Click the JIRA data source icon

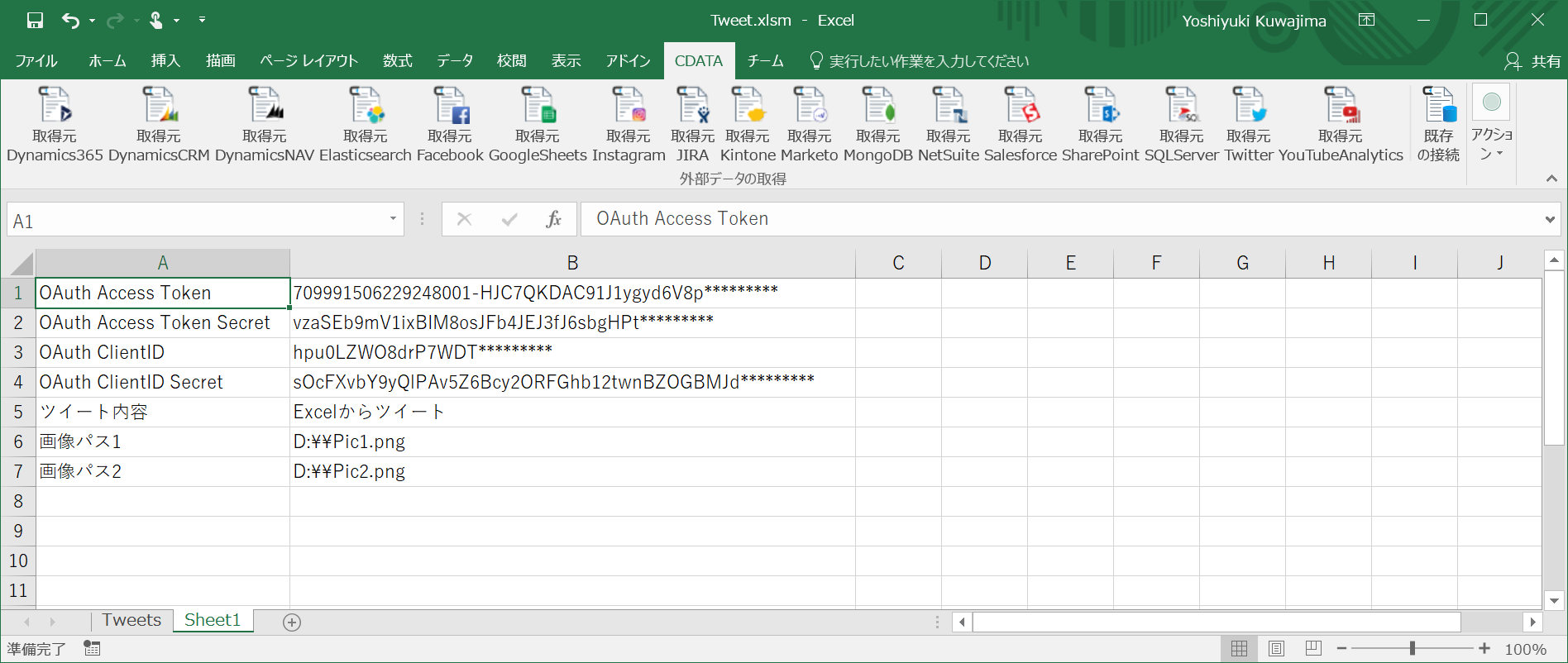pyautogui.click(x=692, y=124)
